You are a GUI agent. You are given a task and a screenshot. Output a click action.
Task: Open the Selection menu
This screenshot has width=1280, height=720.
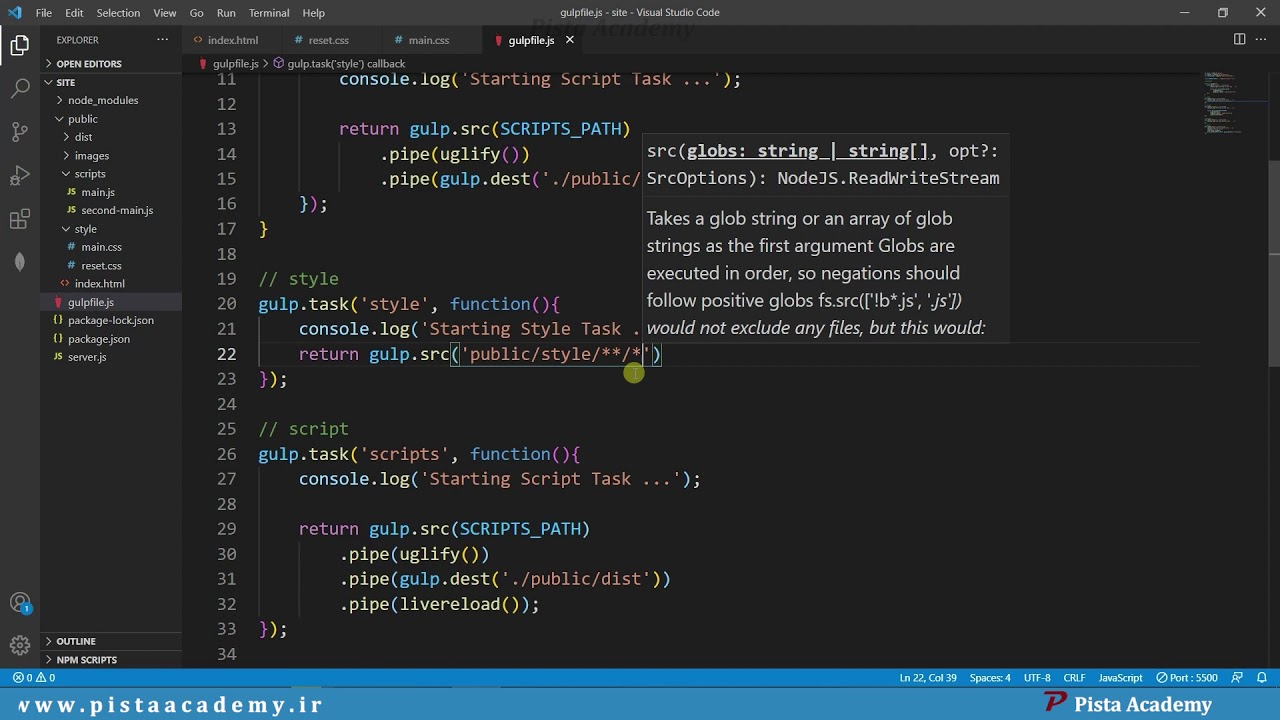(x=118, y=13)
